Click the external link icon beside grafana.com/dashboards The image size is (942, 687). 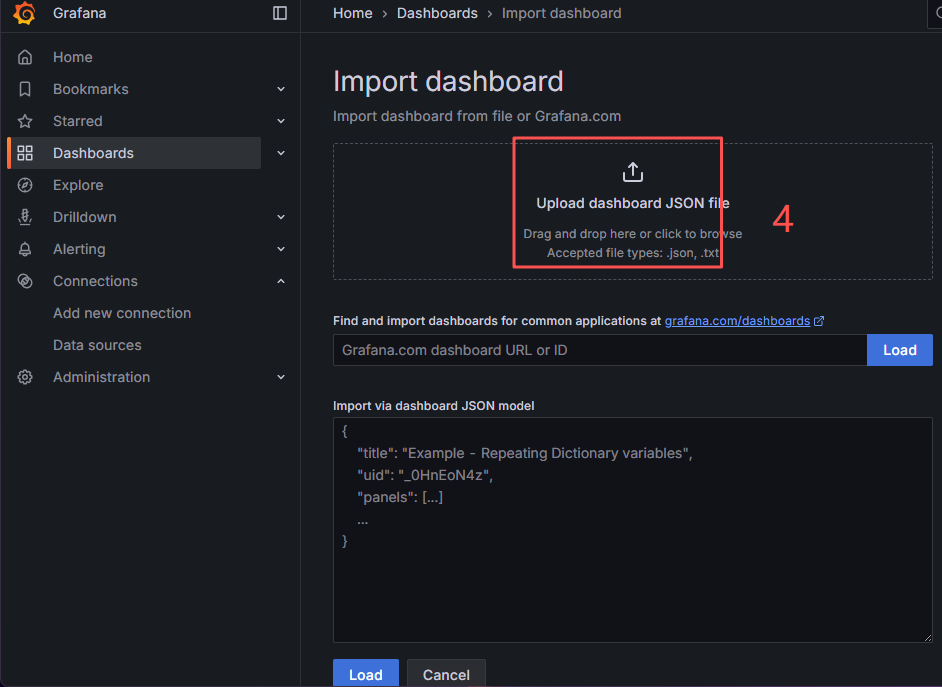pyautogui.click(x=819, y=321)
